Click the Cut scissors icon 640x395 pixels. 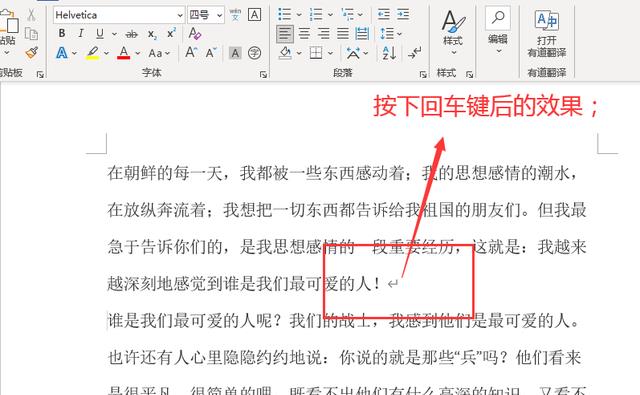coord(31,15)
